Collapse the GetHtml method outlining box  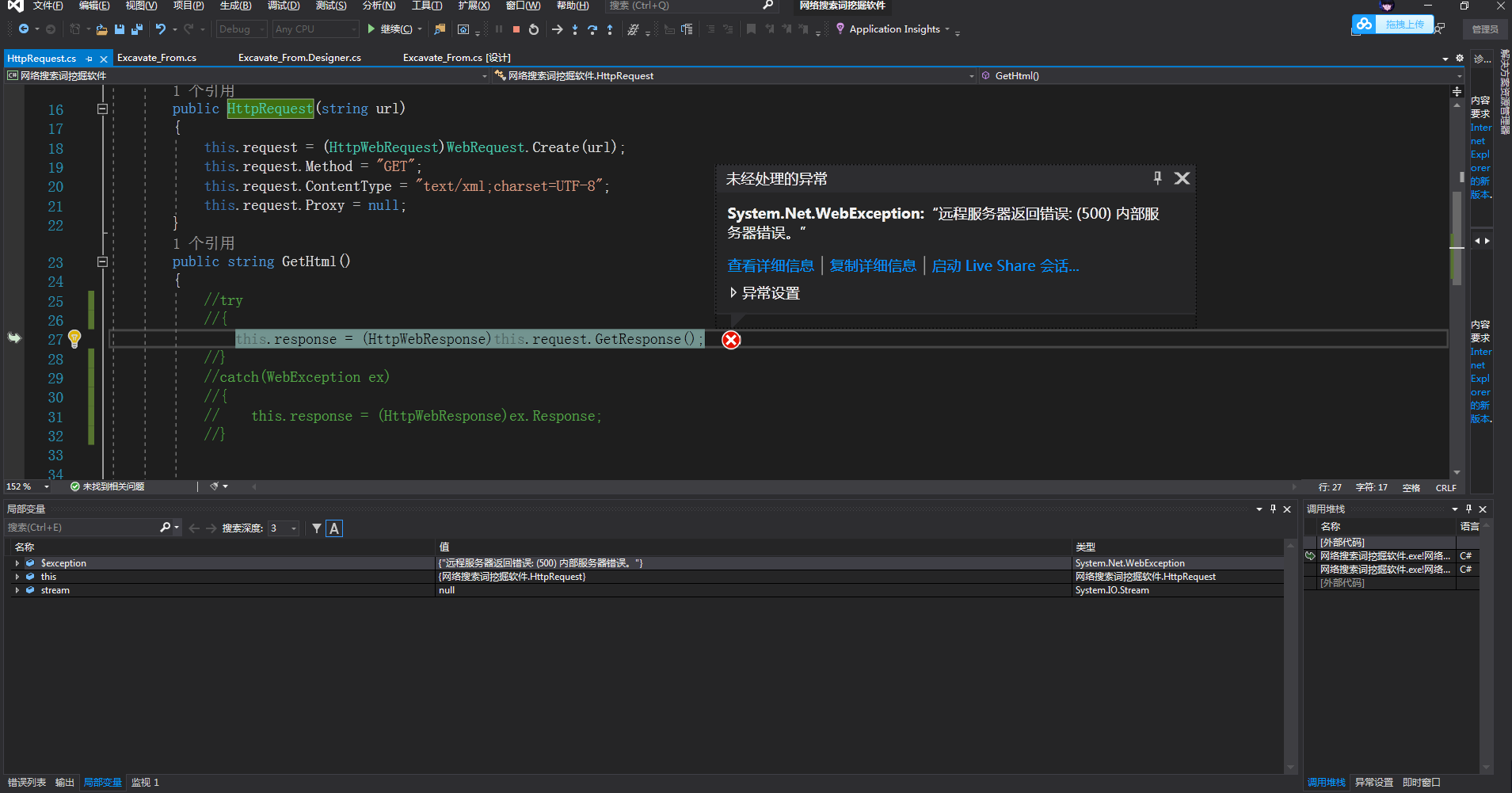point(102,261)
